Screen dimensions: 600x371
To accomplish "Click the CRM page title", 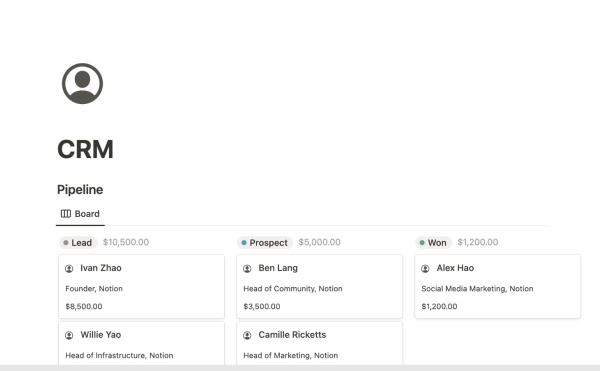I will (x=85, y=149).
